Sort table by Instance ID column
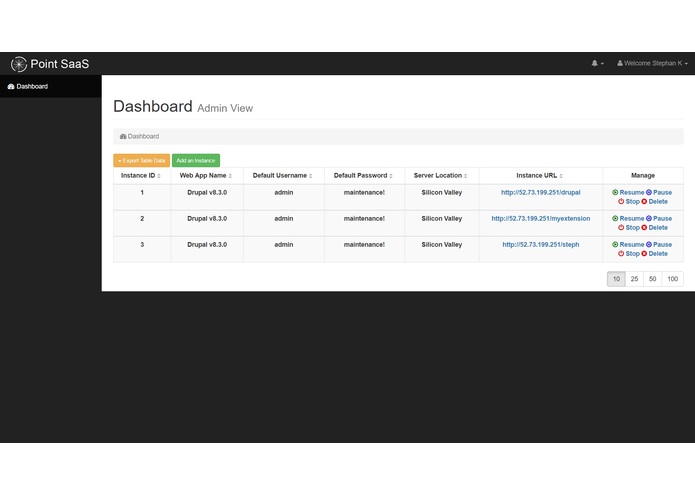695x494 pixels. (142, 175)
